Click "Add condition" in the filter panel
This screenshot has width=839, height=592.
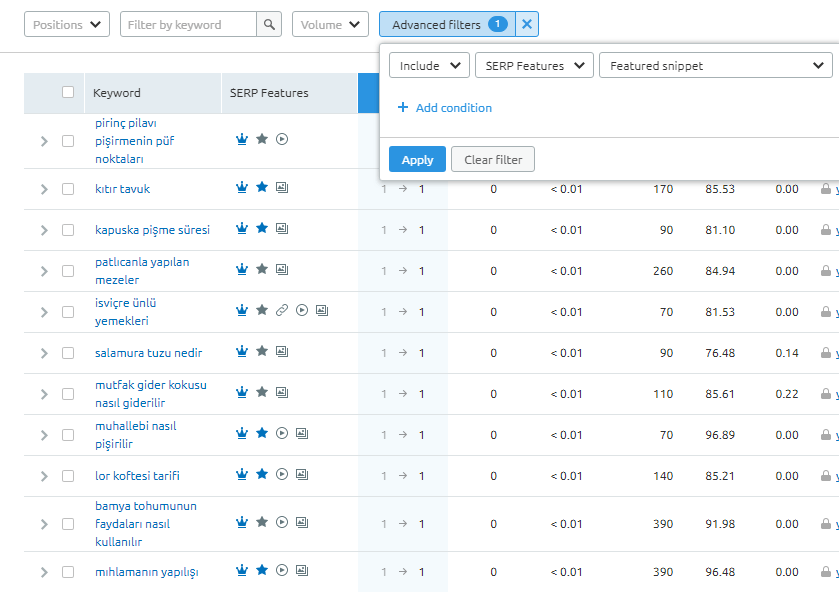[444, 107]
